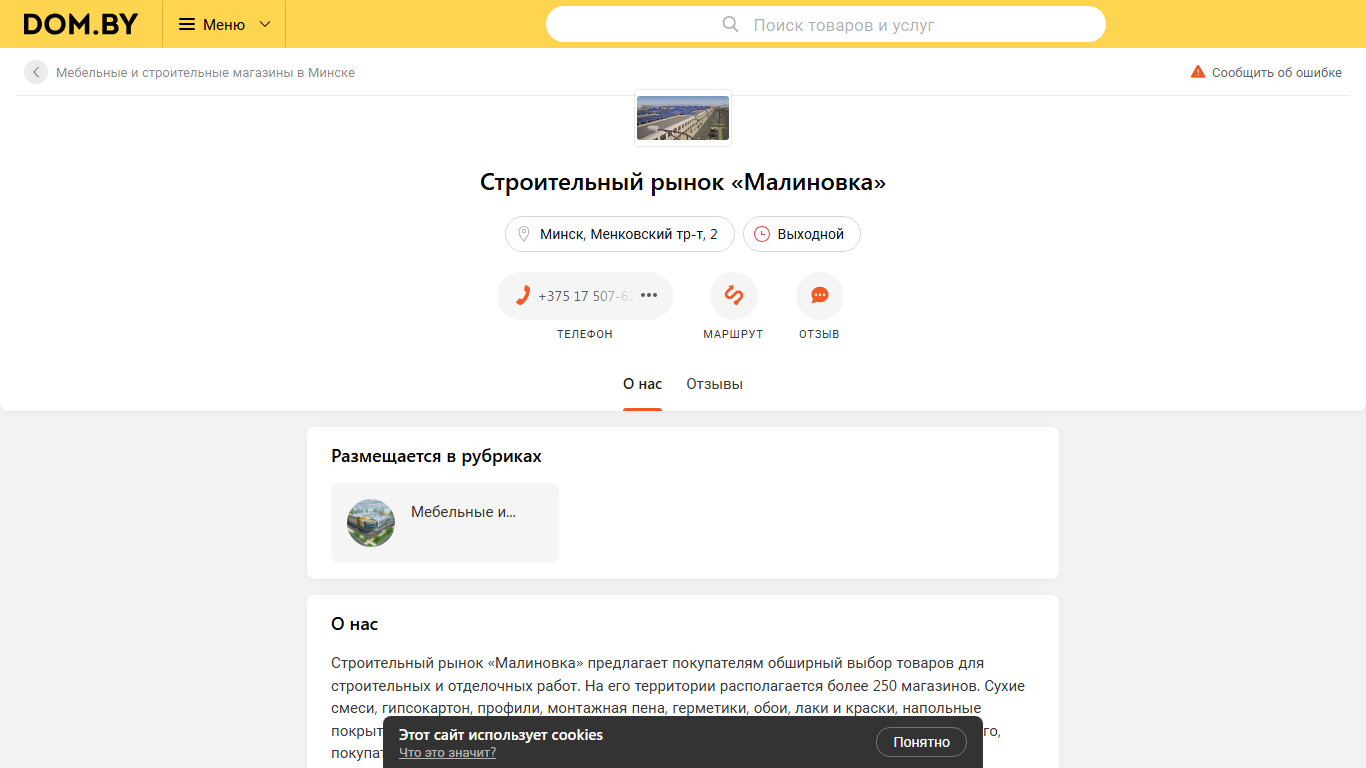
Task: Click the round category image thumbnail
Action: point(371,523)
